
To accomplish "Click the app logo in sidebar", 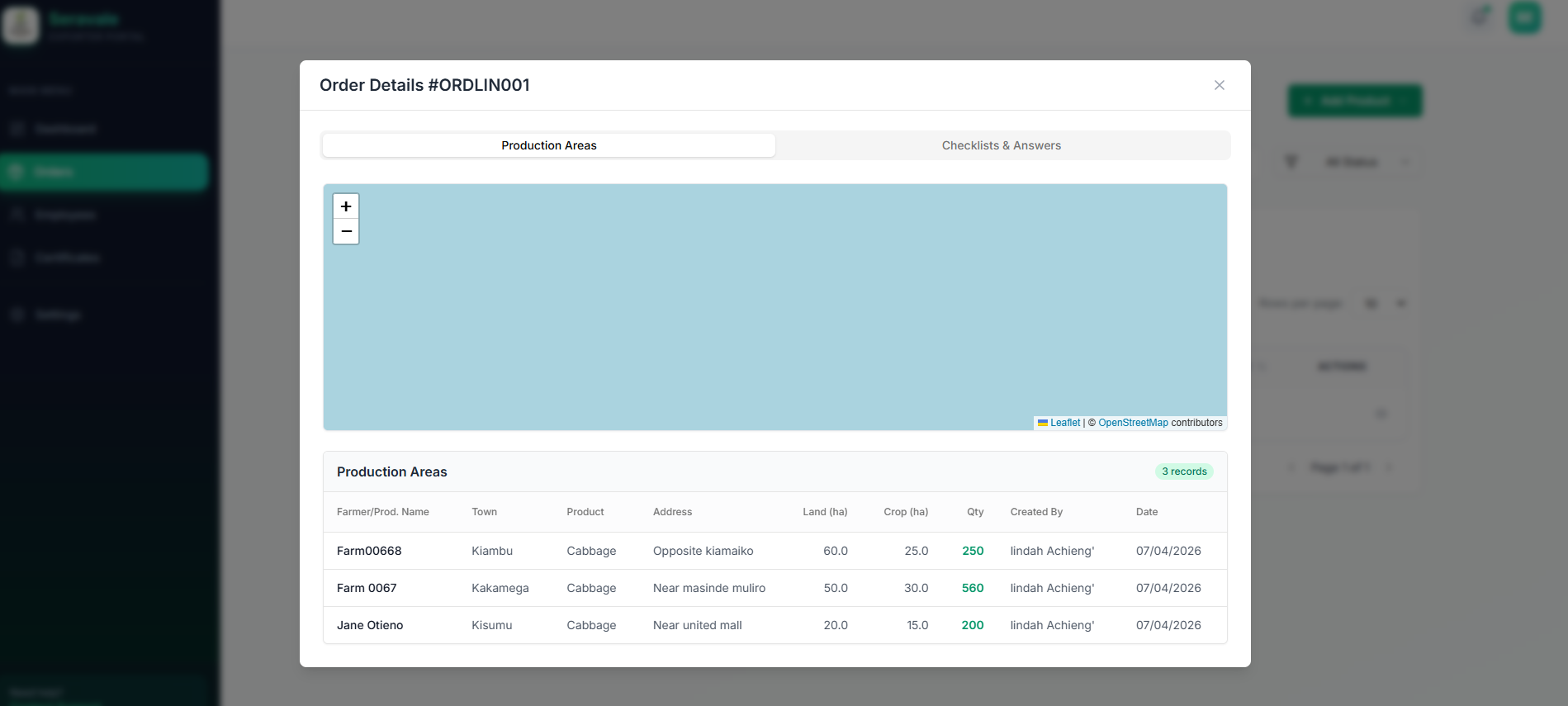I will (21, 25).
